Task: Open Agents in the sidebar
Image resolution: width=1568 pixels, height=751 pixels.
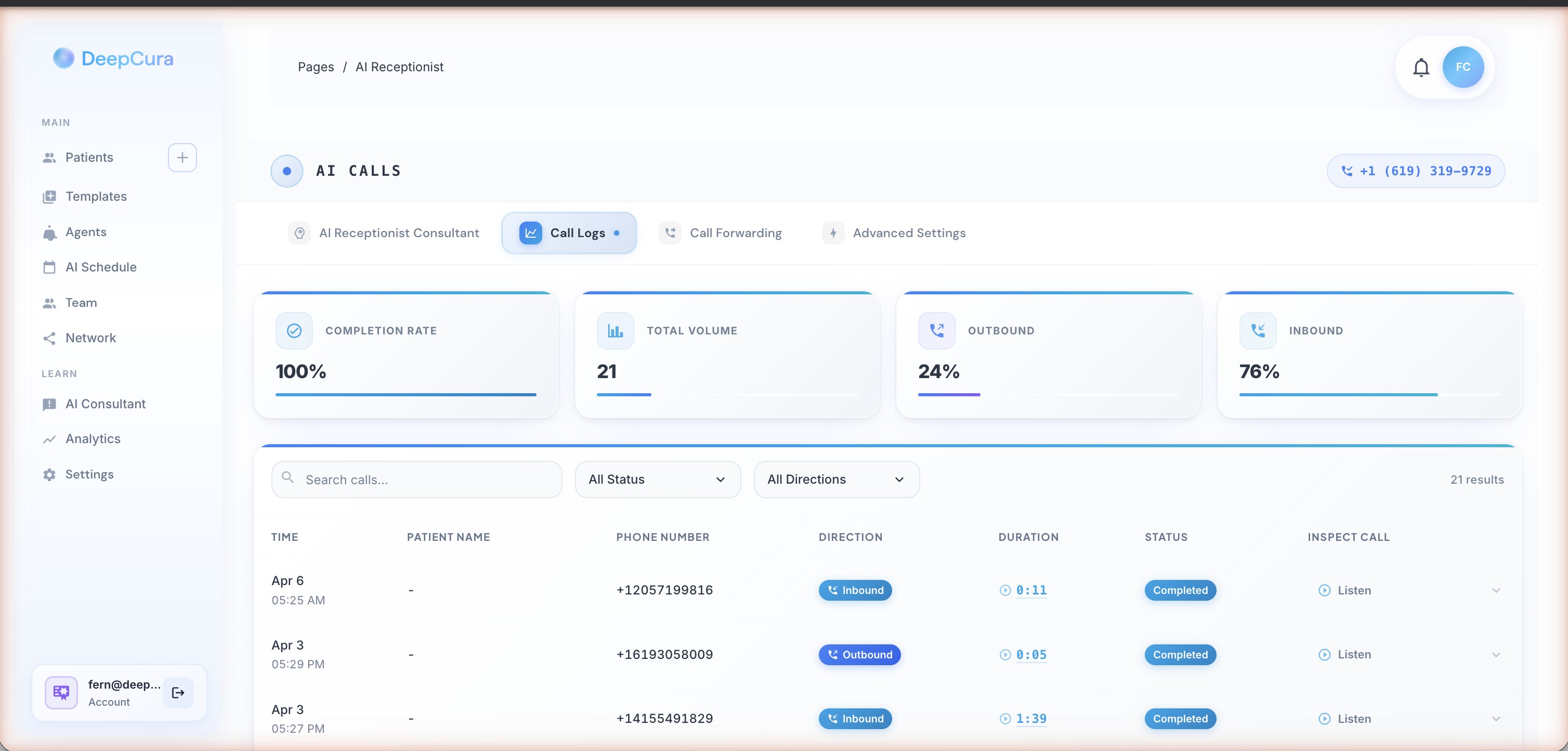Action: [x=86, y=232]
